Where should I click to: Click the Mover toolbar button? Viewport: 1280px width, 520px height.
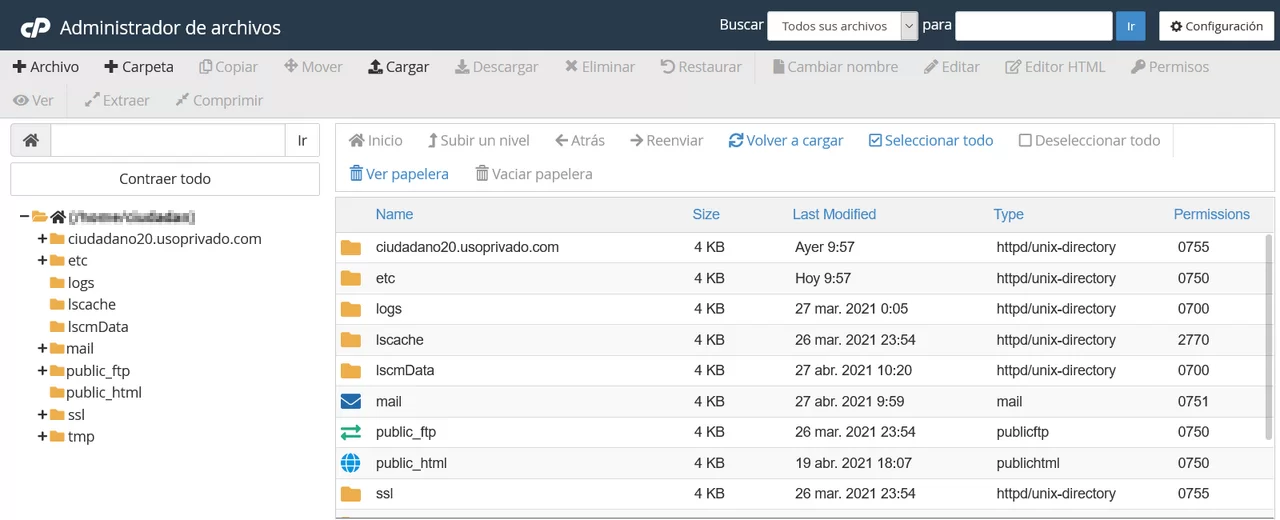(x=313, y=67)
